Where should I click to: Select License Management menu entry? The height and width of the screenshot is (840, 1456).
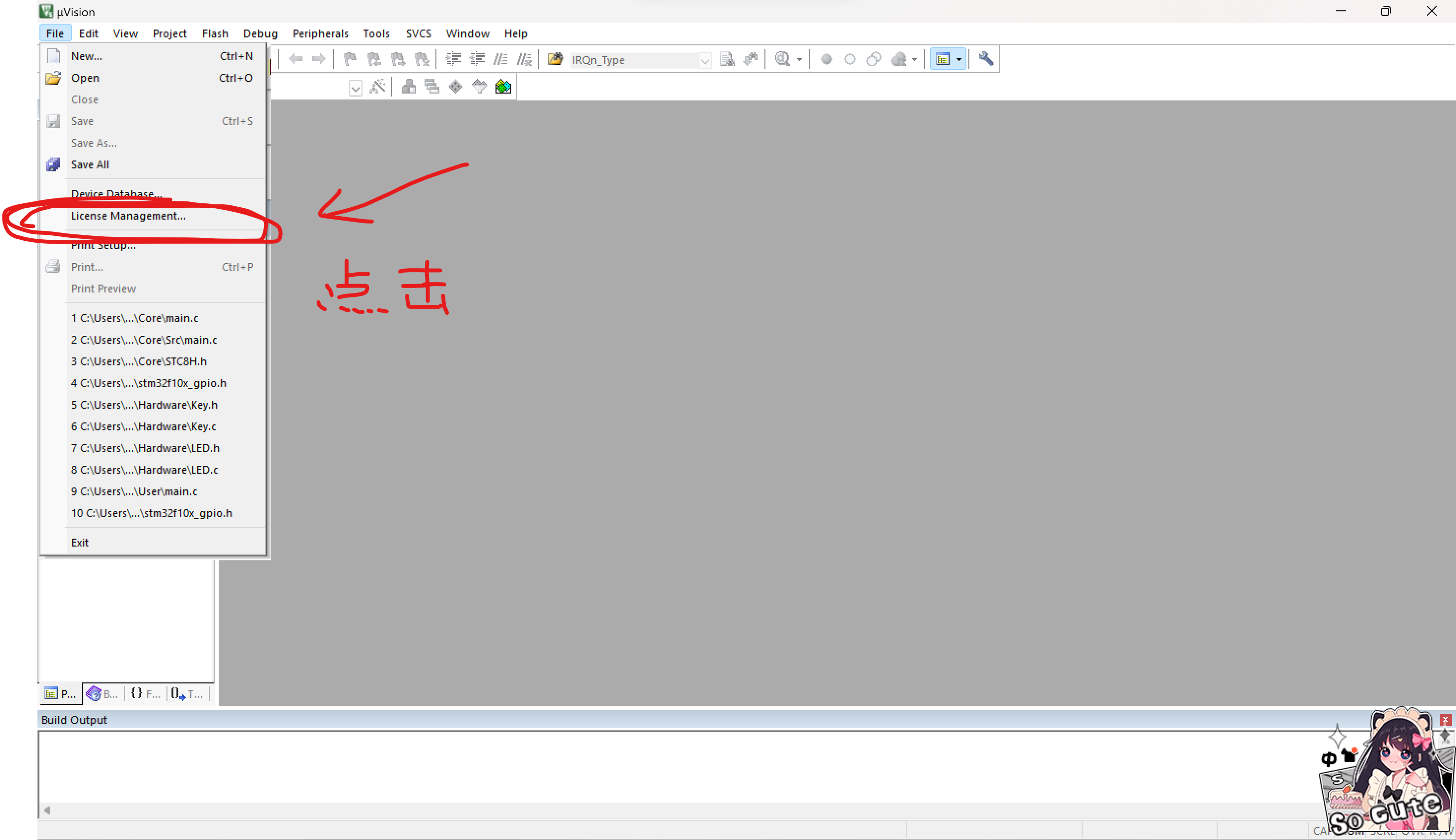[x=128, y=216]
